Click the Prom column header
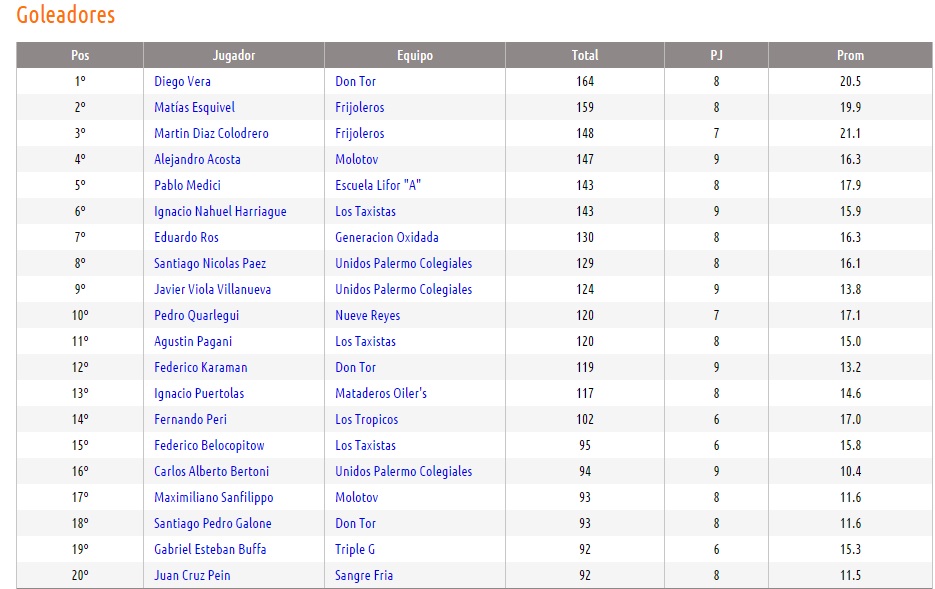The height and width of the screenshot is (589, 935). (x=850, y=55)
